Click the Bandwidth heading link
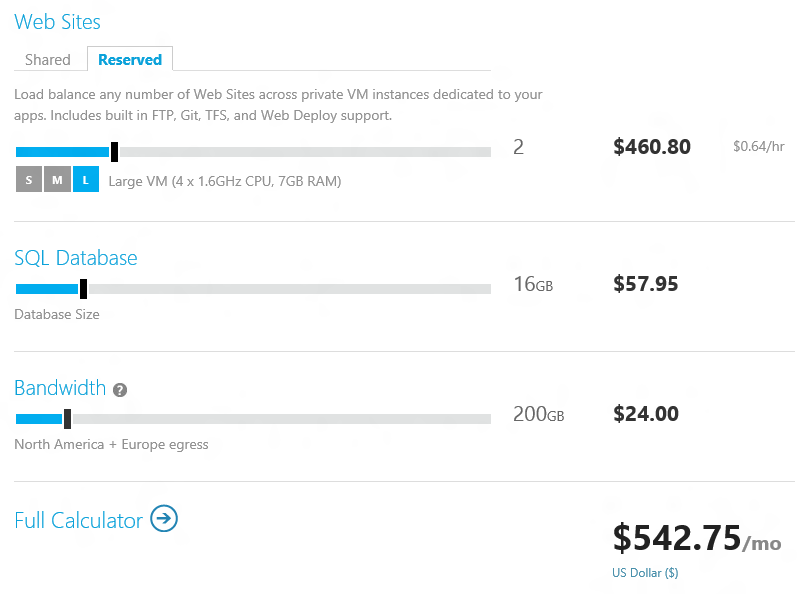Image resolution: width=797 pixels, height=594 pixels. [60, 388]
